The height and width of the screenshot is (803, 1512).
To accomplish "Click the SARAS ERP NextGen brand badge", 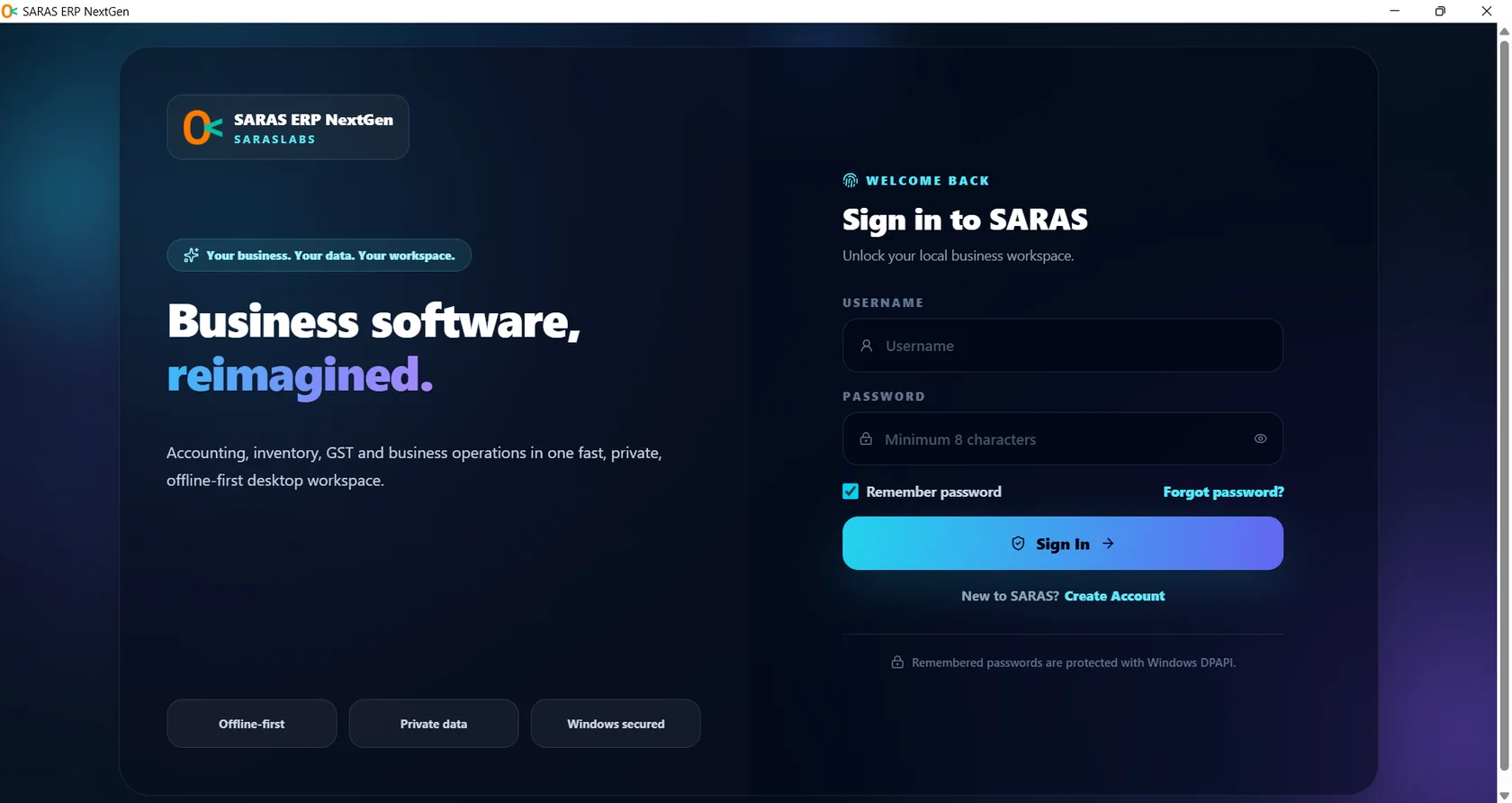I will (x=288, y=127).
